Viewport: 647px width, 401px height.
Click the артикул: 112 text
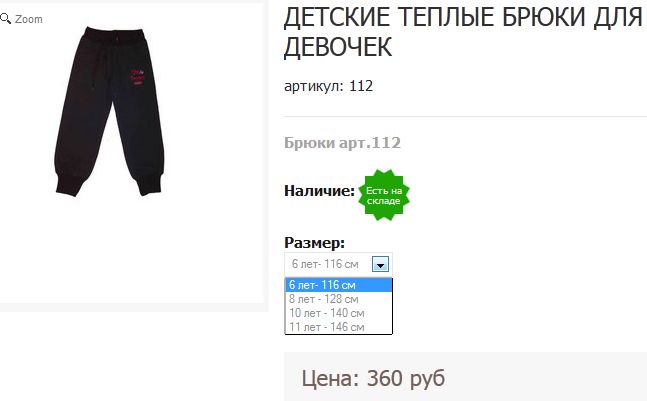click(328, 86)
